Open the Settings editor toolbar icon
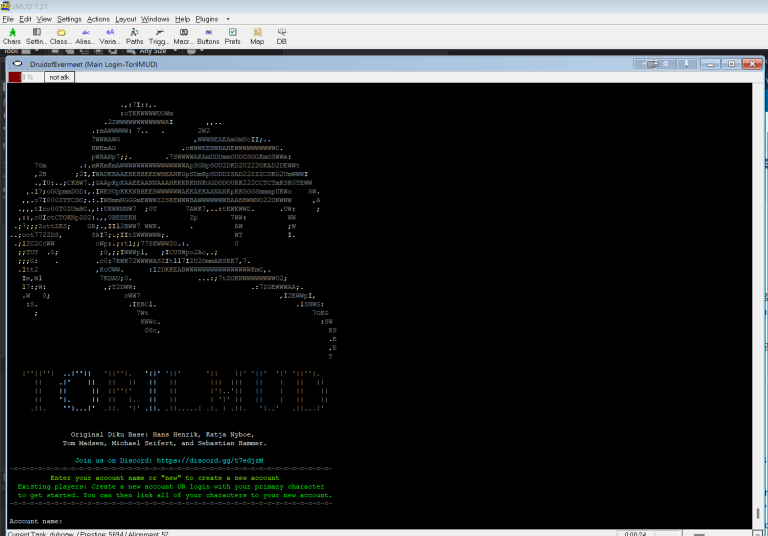The image size is (768, 536). pos(36,36)
